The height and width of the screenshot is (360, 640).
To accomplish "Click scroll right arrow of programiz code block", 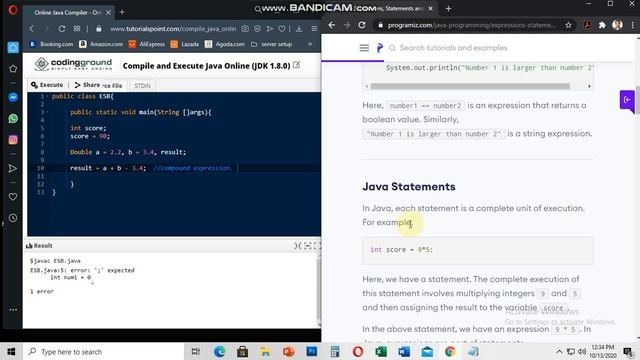I will tap(589, 86).
